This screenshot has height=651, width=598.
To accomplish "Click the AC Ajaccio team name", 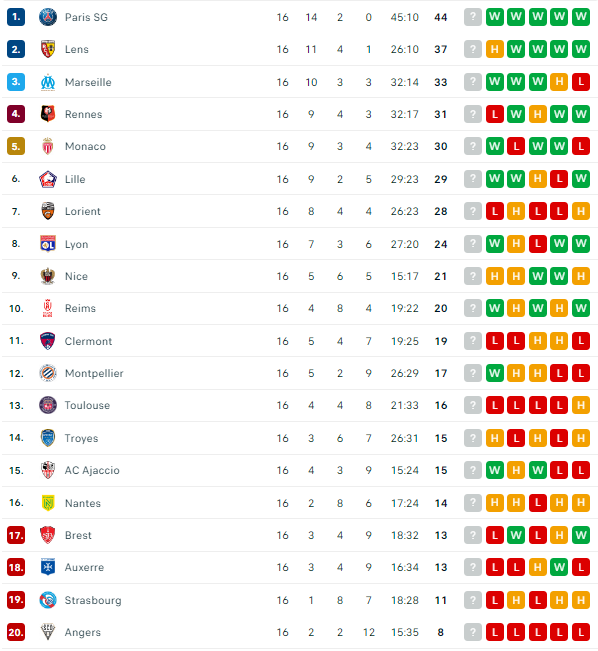I will tap(92, 470).
